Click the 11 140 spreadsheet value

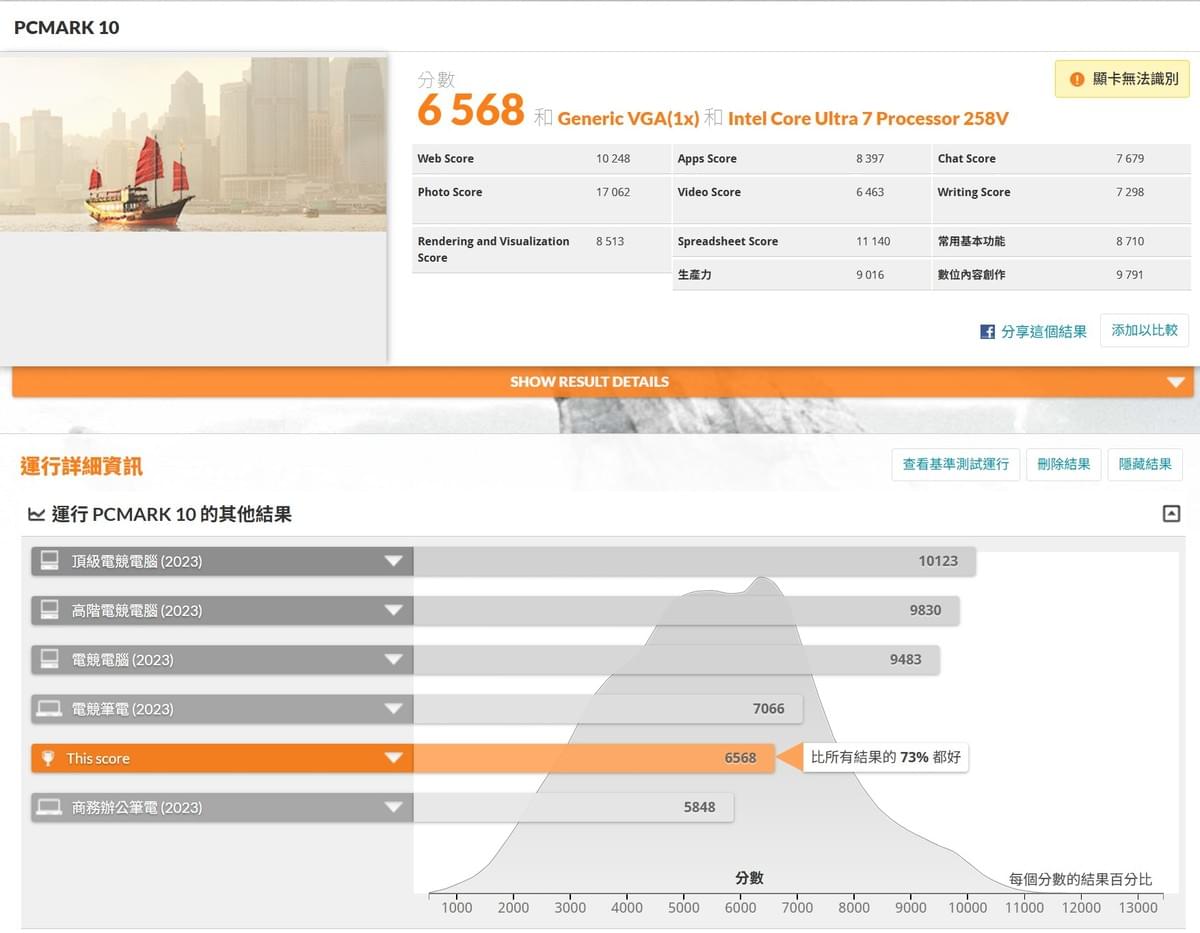873,241
